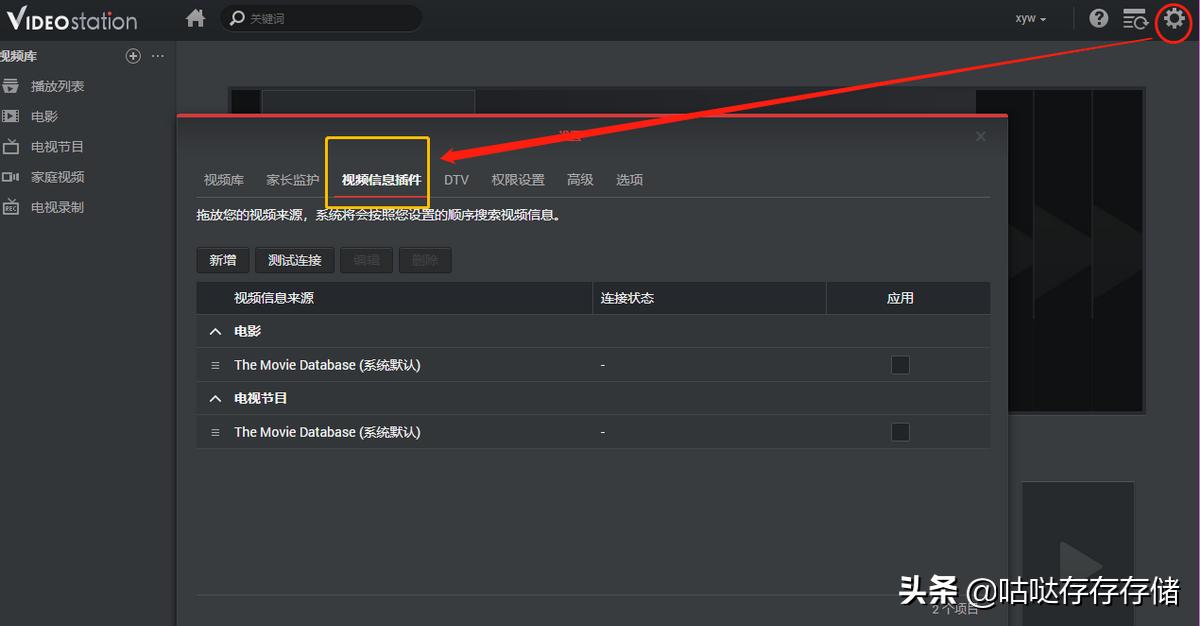Select the 播放列表 sidebar icon
Screen dimensions: 1200x626
point(12,86)
